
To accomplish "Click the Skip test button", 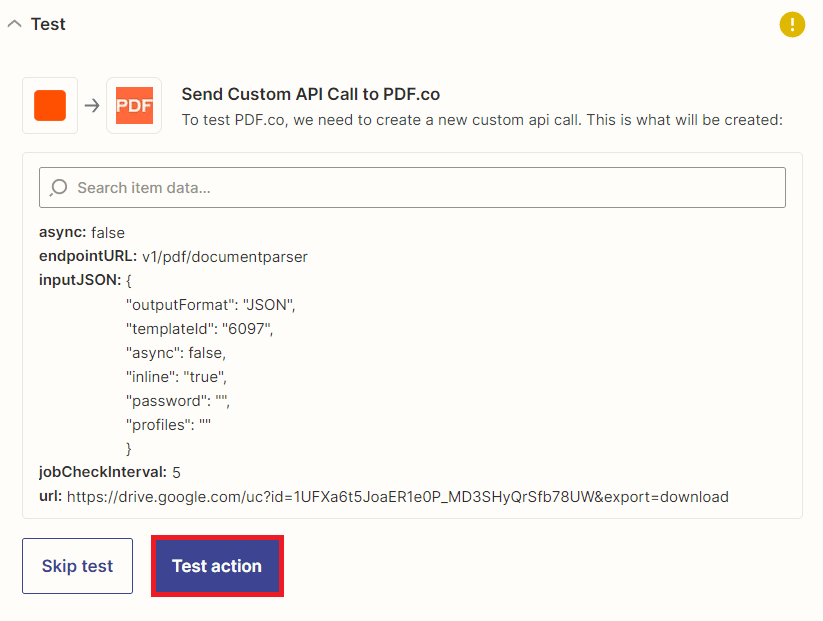I will [77, 565].
